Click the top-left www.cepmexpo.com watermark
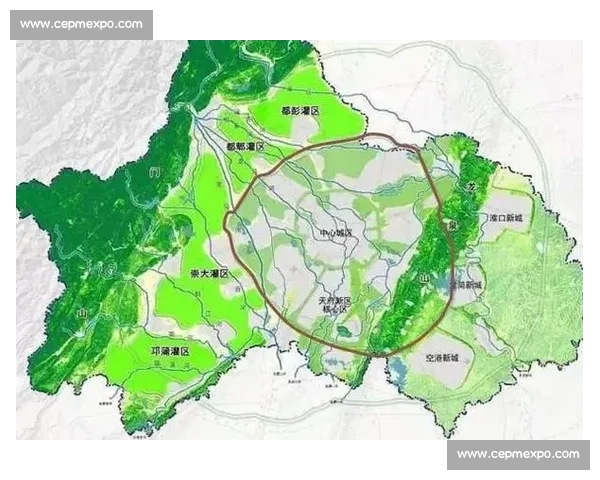The width and height of the screenshot is (600, 480). [82, 24]
